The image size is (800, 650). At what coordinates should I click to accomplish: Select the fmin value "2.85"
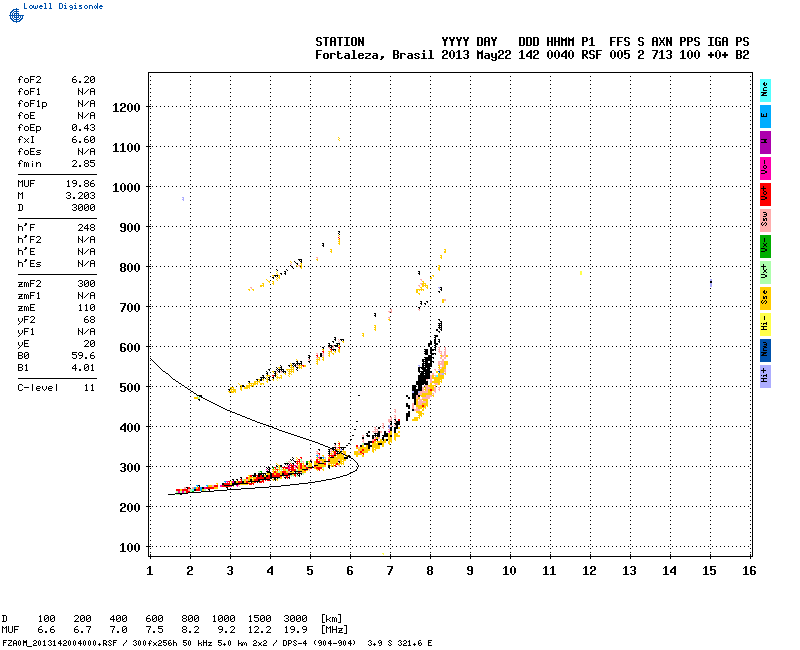point(83,164)
